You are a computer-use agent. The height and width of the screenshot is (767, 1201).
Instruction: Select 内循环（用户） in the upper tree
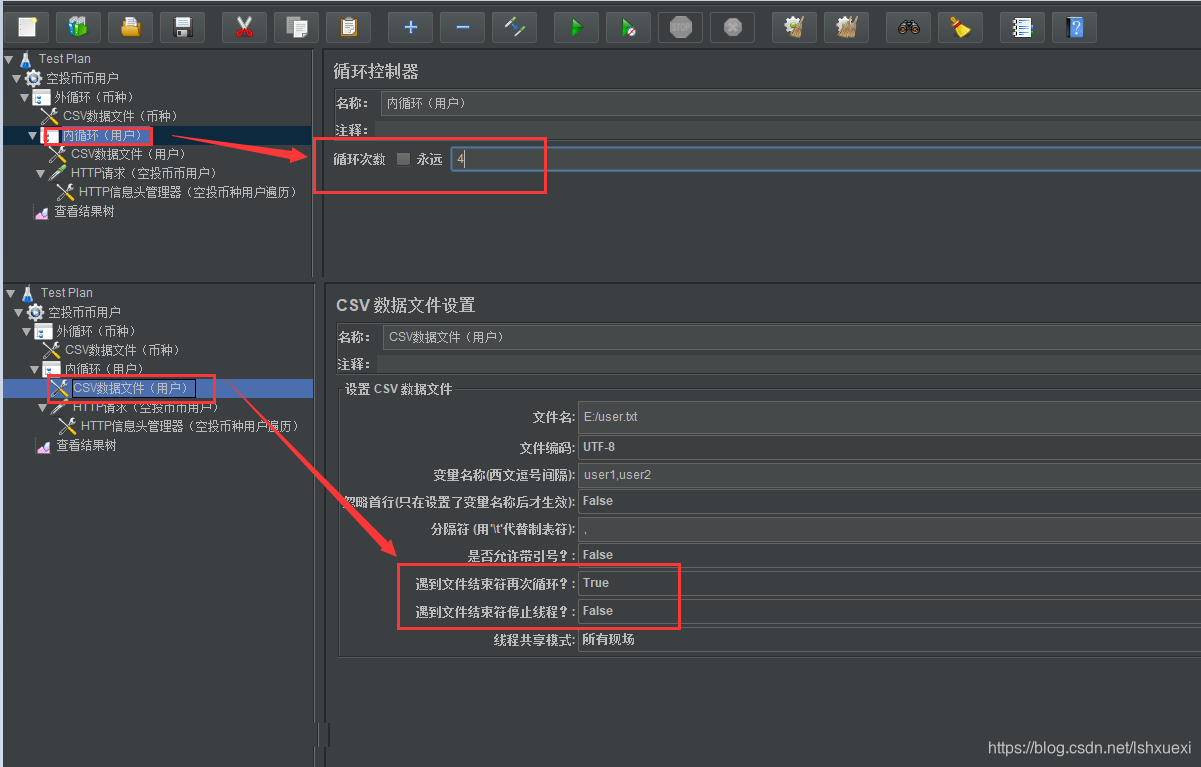tap(102, 135)
